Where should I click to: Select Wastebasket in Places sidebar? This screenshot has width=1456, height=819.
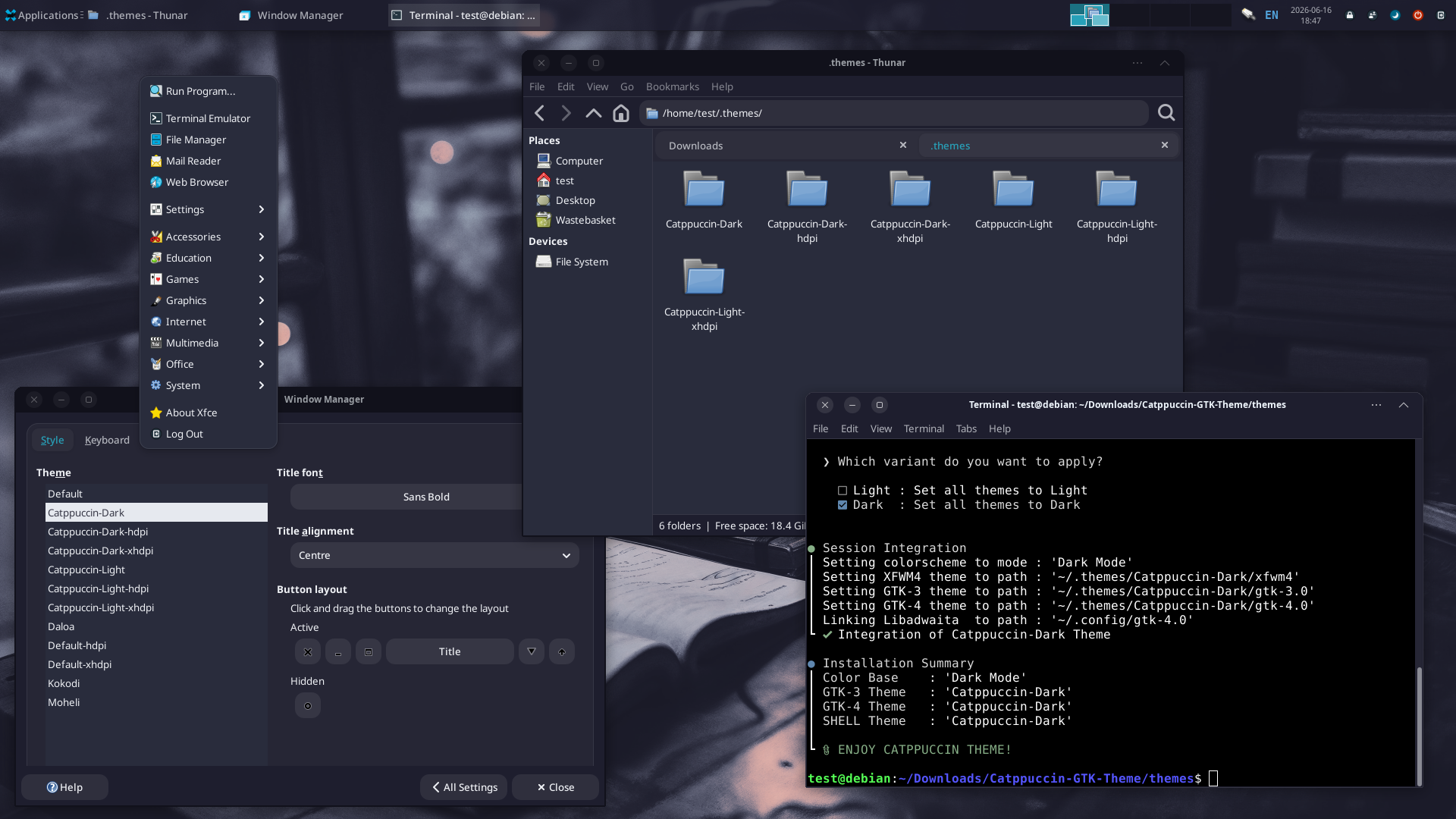585,220
